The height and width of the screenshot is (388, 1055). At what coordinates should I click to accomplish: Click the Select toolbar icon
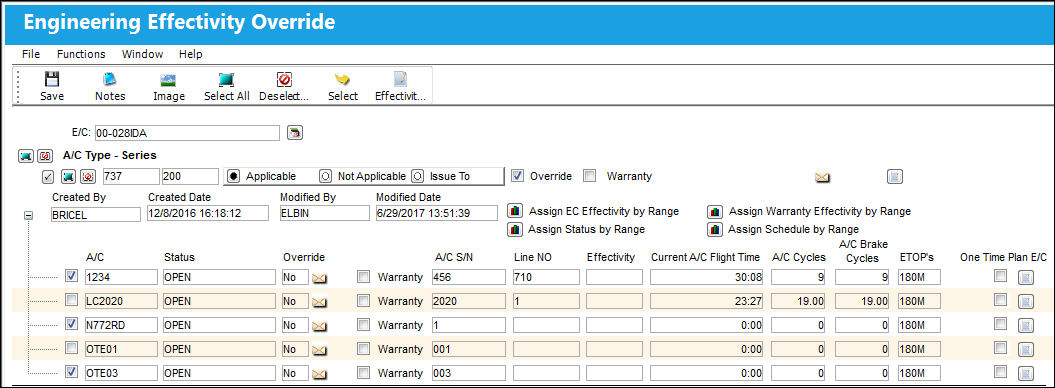point(342,80)
